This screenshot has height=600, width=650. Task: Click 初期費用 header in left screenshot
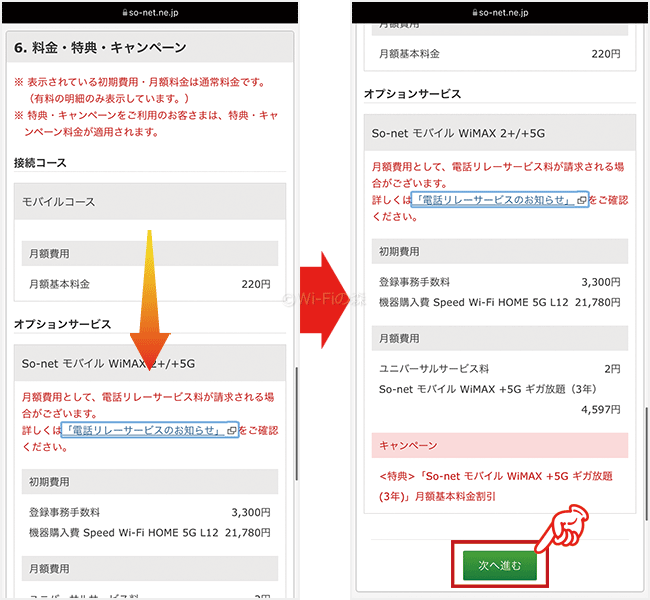(150, 481)
